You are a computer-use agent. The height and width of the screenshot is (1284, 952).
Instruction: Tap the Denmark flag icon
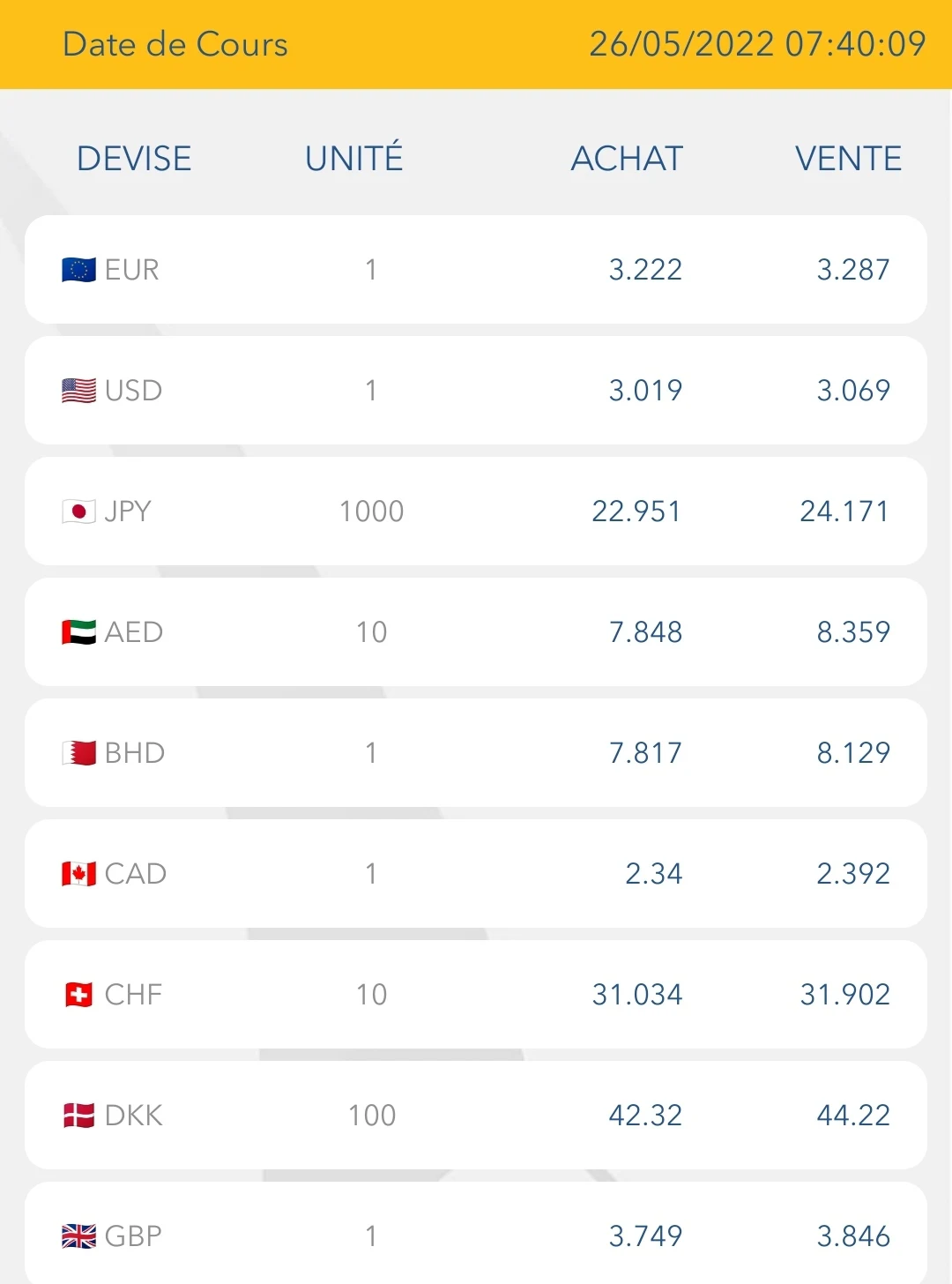tap(78, 1116)
